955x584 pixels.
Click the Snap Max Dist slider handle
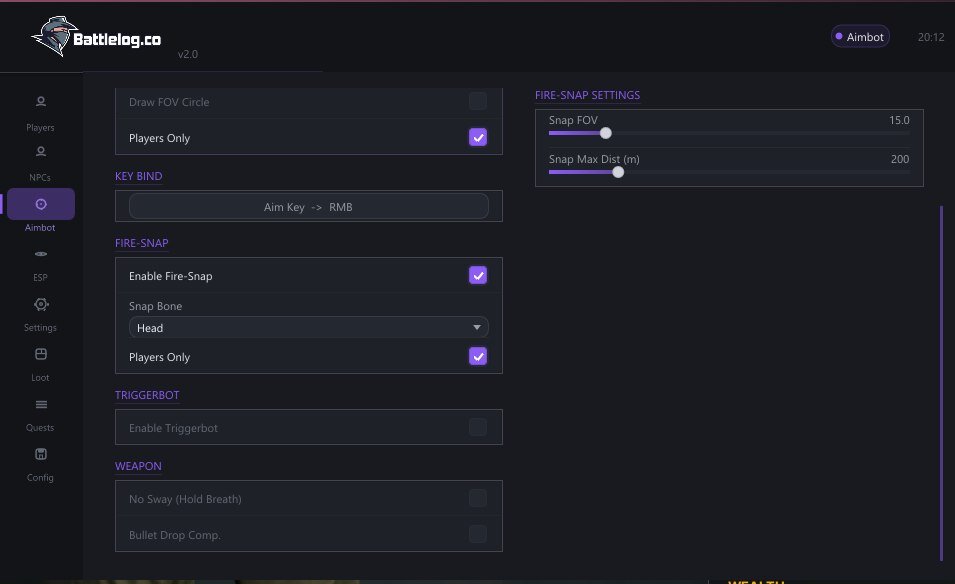coord(618,172)
